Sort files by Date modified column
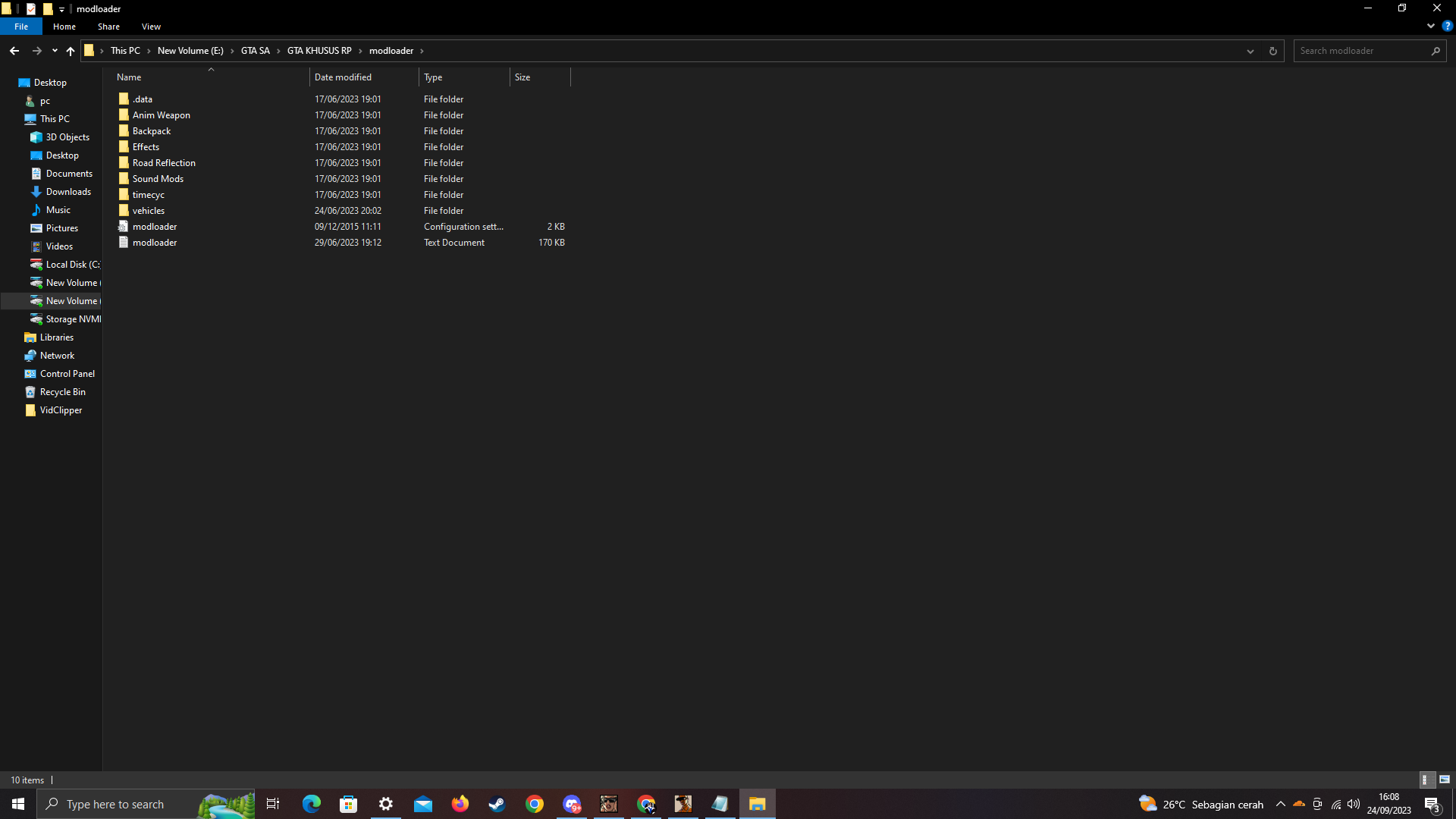This screenshot has height=819, width=1456. [x=343, y=77]
